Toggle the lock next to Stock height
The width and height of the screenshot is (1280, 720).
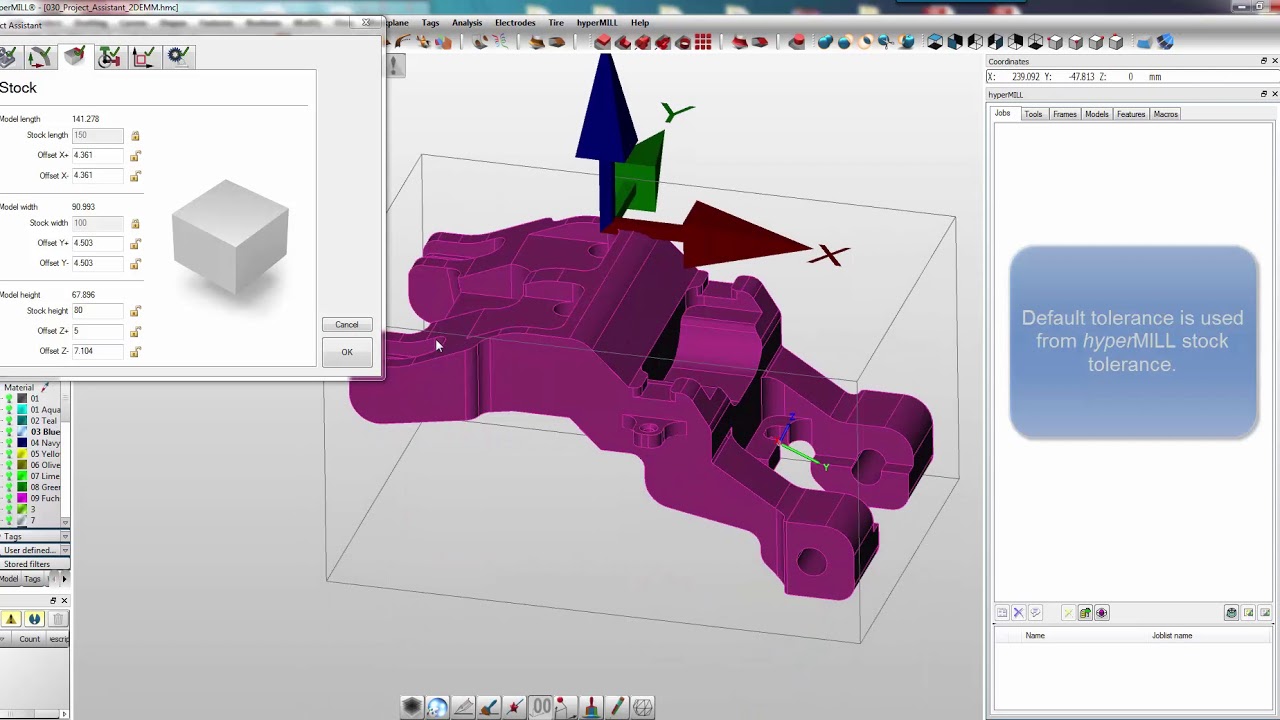tap(135, 311)
